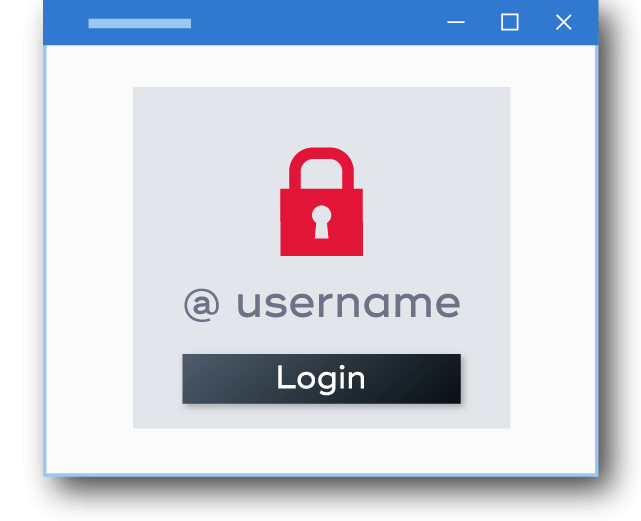Viewport: 641px width, 521px height.
Task: Focus the username input field
Action: pos(322,305)
